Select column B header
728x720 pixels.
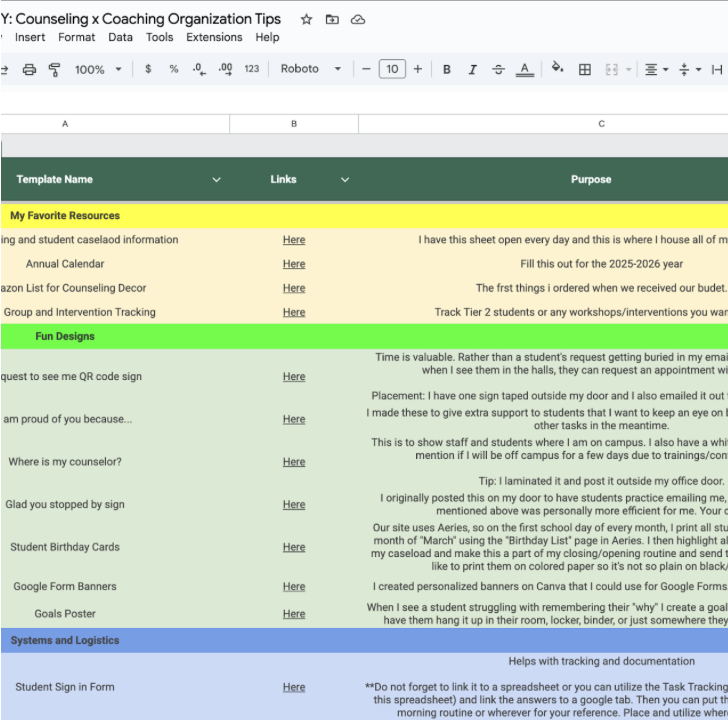(x=294, y=124)
